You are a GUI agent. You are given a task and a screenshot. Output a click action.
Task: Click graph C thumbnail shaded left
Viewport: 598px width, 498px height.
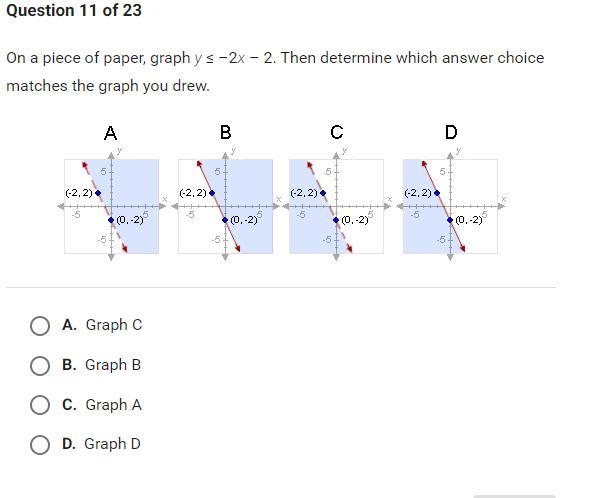click(336, 206)
